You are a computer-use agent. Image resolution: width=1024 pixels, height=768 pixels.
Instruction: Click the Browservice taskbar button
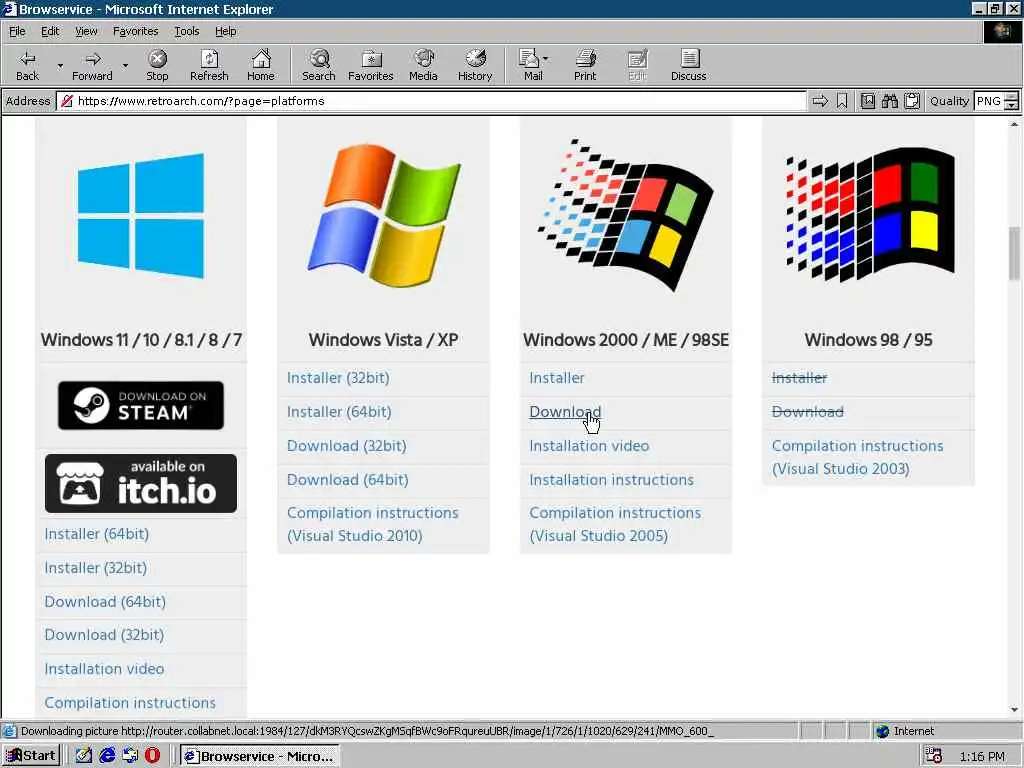click(x=260, y=756)
